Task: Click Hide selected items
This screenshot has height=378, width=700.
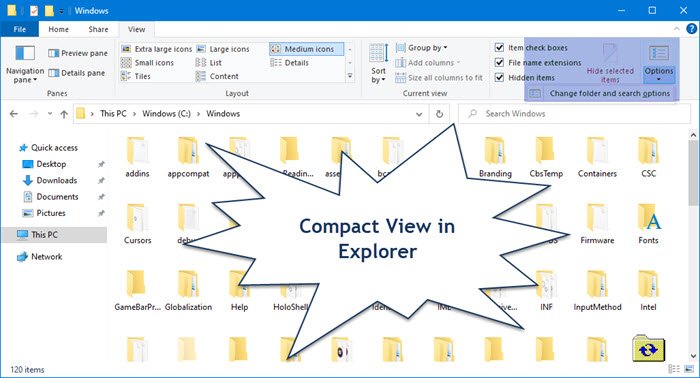Action: point(610,63)
